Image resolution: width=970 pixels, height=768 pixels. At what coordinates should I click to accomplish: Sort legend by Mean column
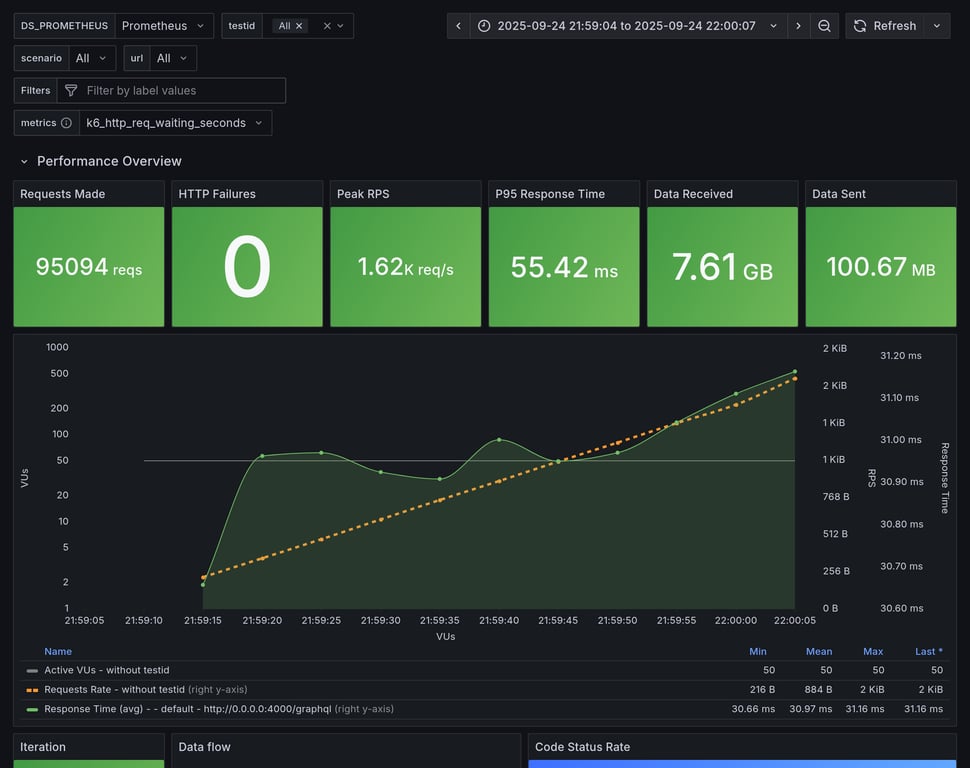tap(818, 651)
